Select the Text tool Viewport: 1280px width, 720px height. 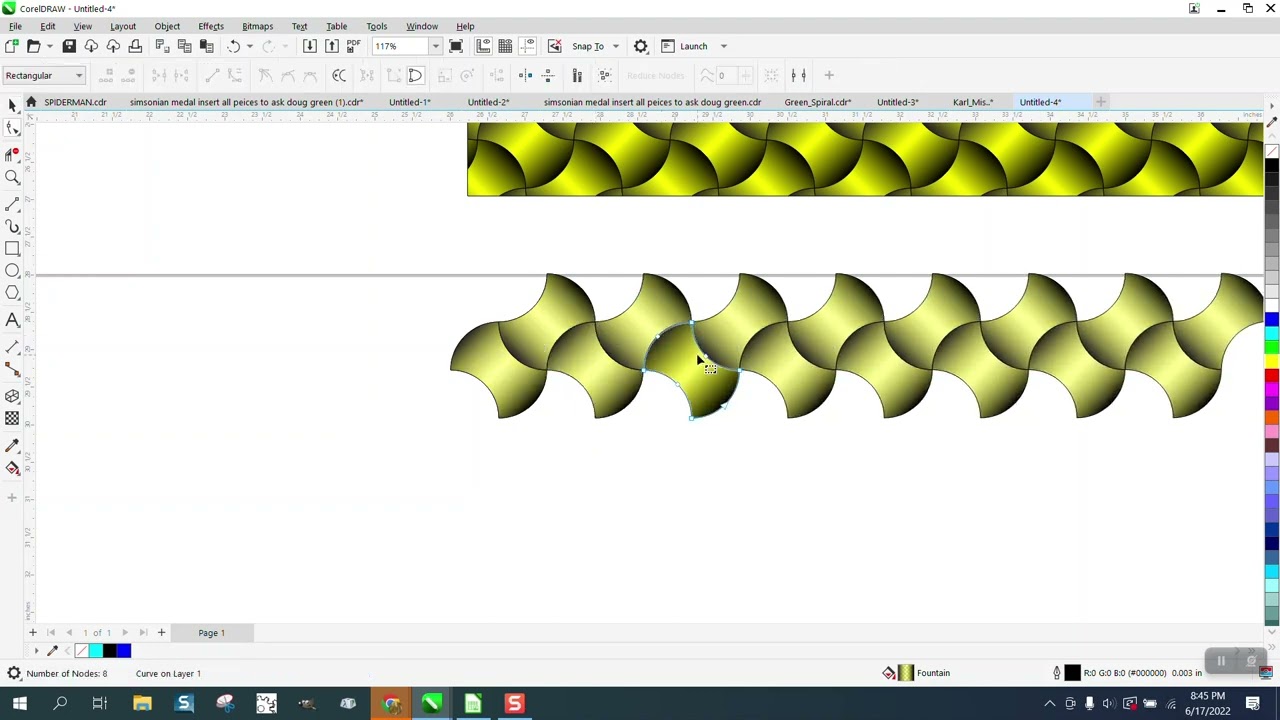(x=12, y=320)
